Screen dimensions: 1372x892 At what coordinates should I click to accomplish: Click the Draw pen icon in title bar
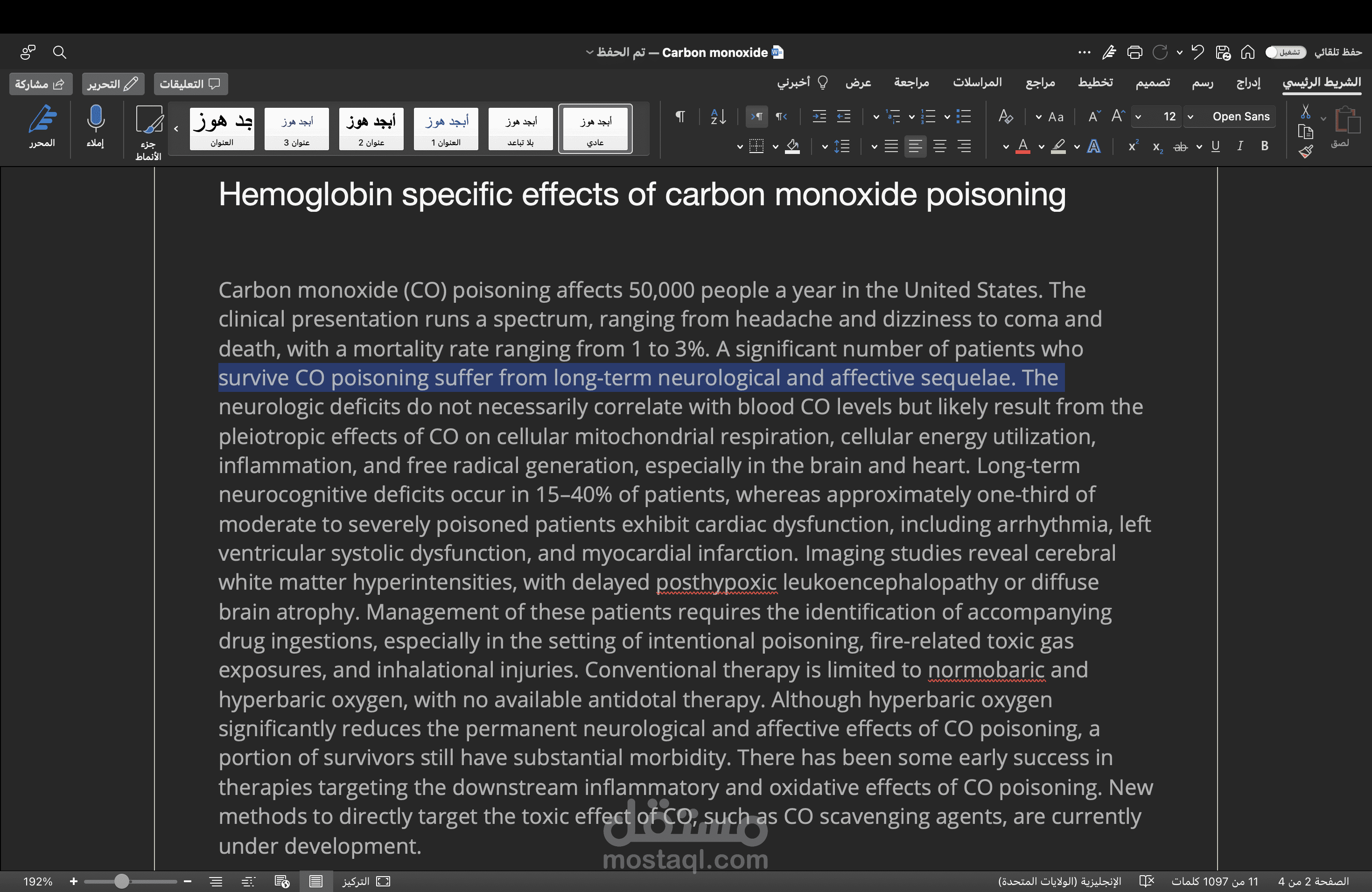pyautogui.click(x=1109, y=52)
